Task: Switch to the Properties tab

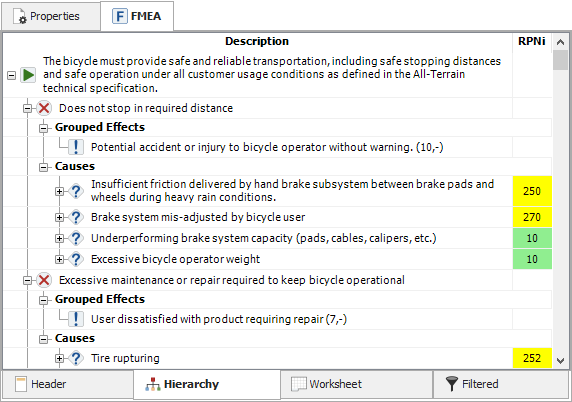Action: 51,16
